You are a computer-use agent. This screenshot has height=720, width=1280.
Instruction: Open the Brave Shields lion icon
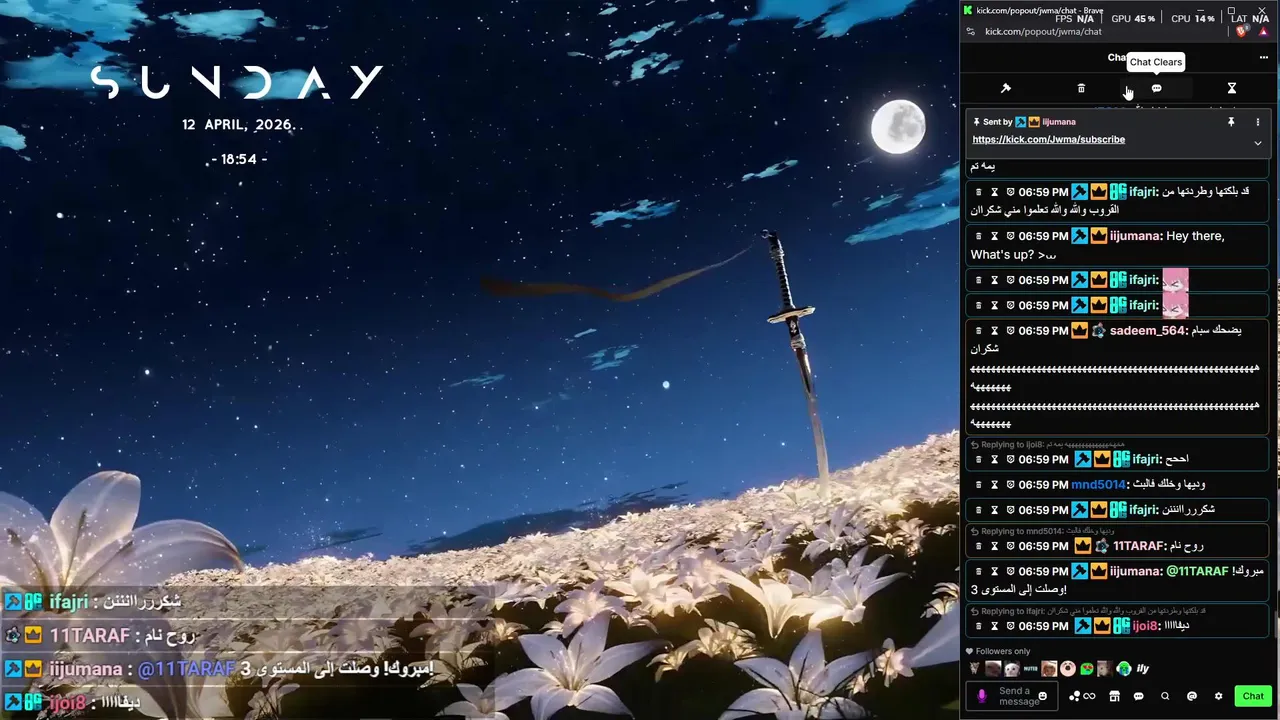1243,32
